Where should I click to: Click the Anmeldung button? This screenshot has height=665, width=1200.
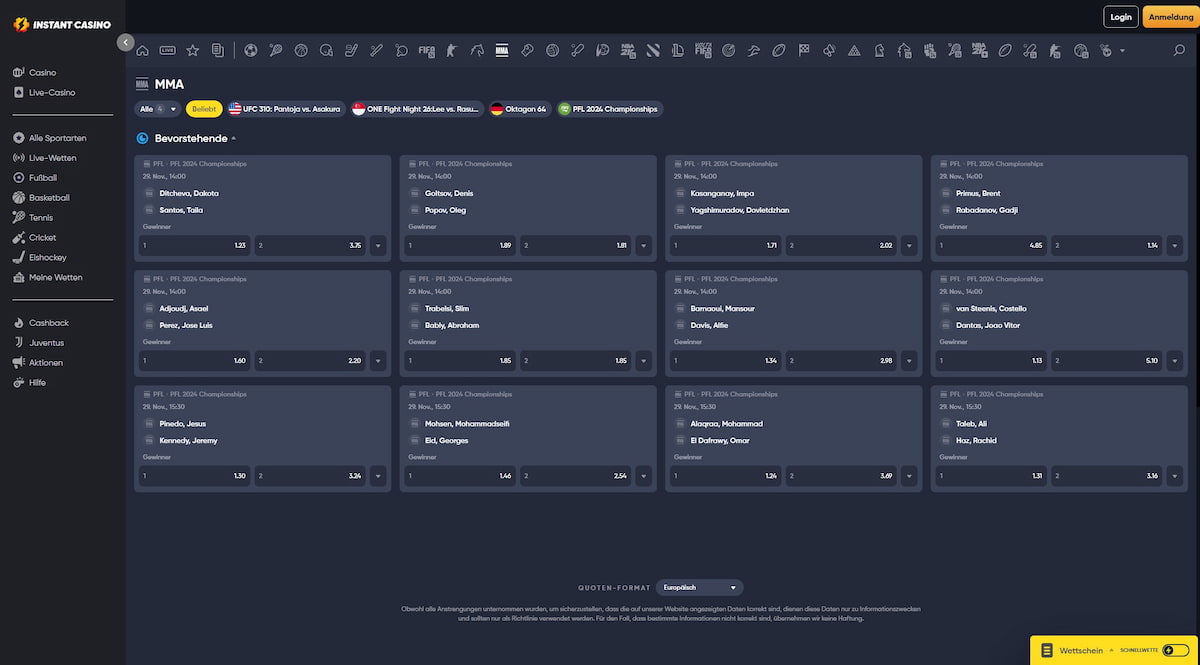pyautogui.click(x=1171, y=17)
